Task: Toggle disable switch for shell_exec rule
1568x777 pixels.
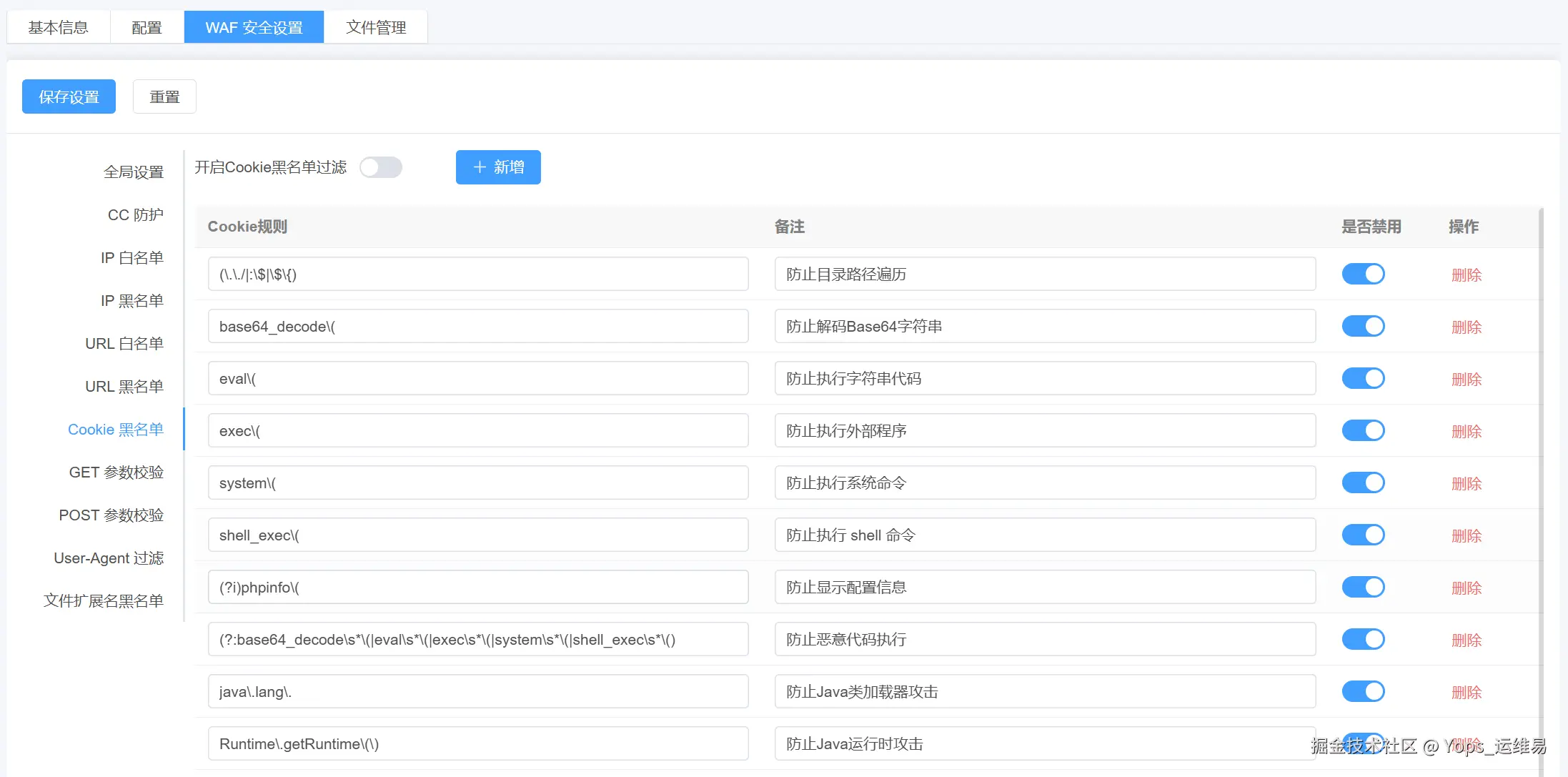Action: click(x=1363, y=535)
